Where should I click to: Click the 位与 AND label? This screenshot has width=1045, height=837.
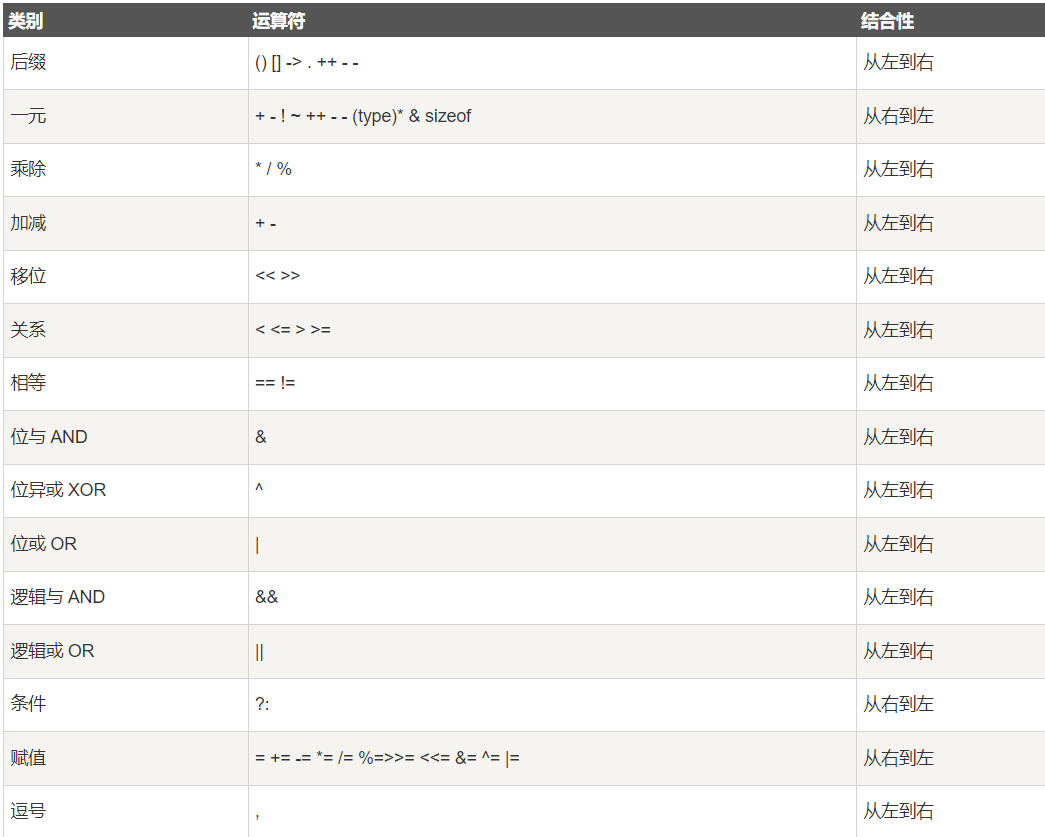(49, 437)
